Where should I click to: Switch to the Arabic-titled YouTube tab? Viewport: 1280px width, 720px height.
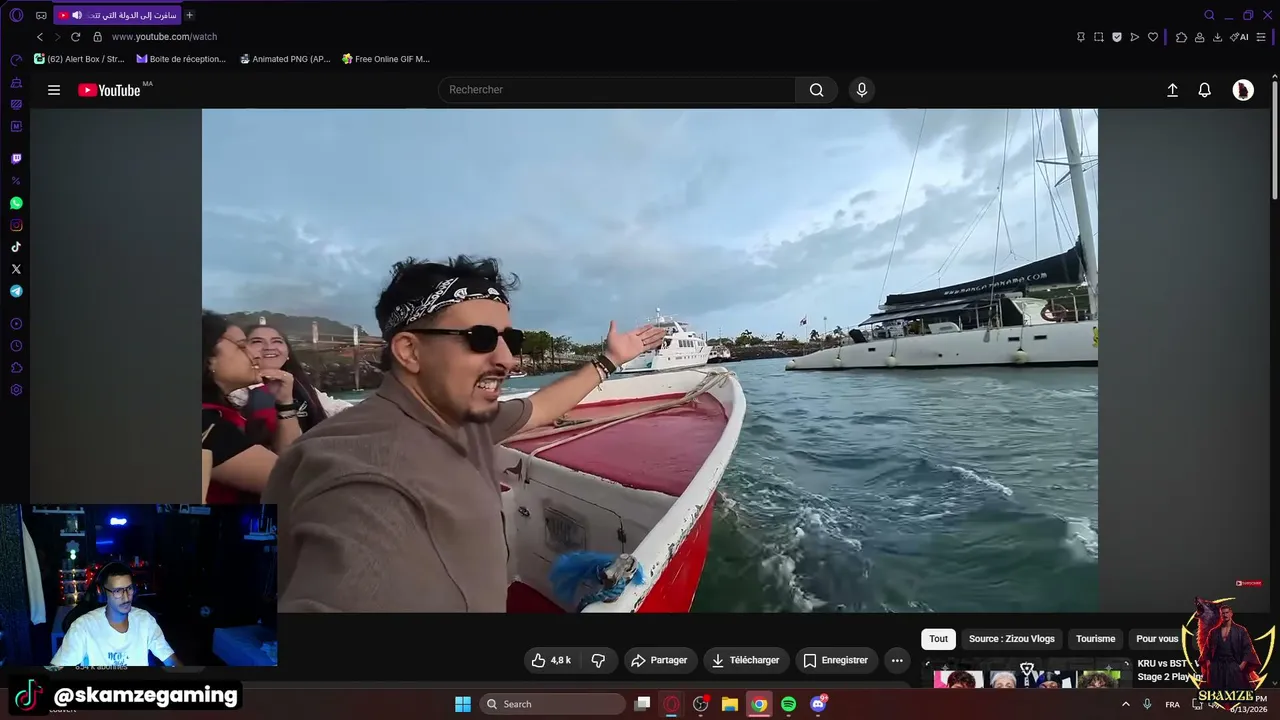pyautogui.click(x=117, y=15)
